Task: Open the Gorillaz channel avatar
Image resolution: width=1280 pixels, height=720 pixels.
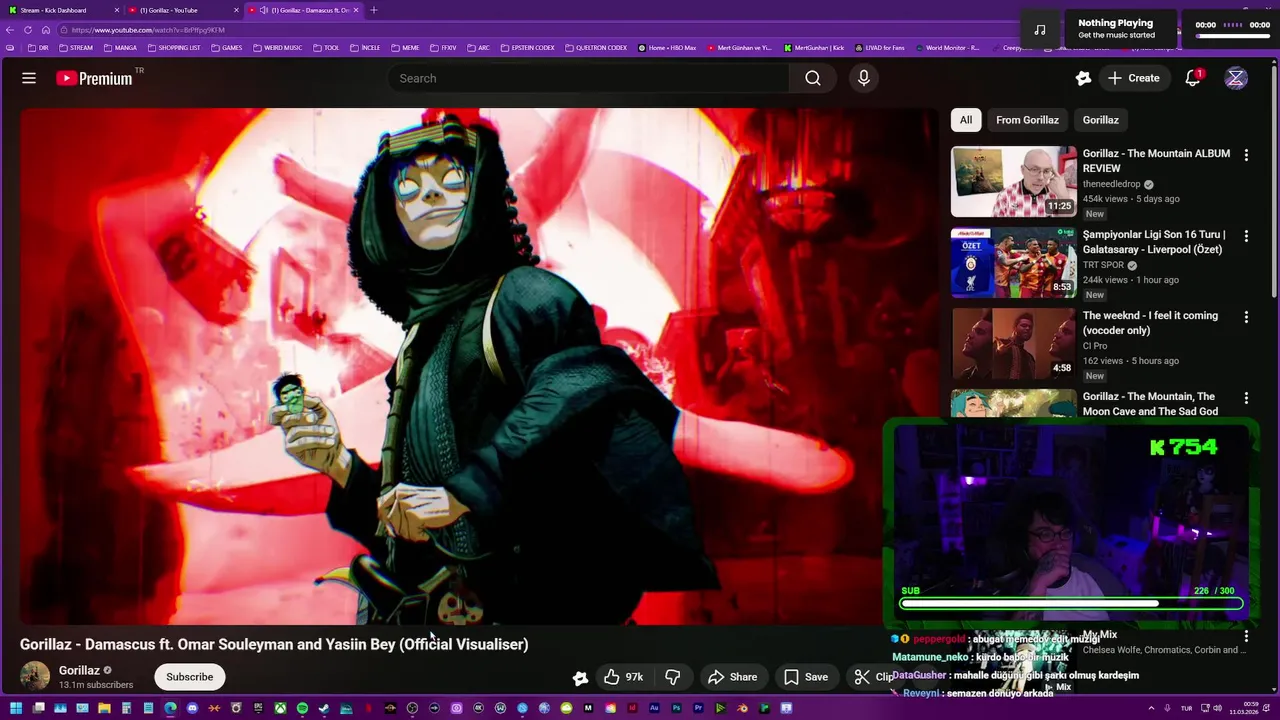Action: point(35,677)
